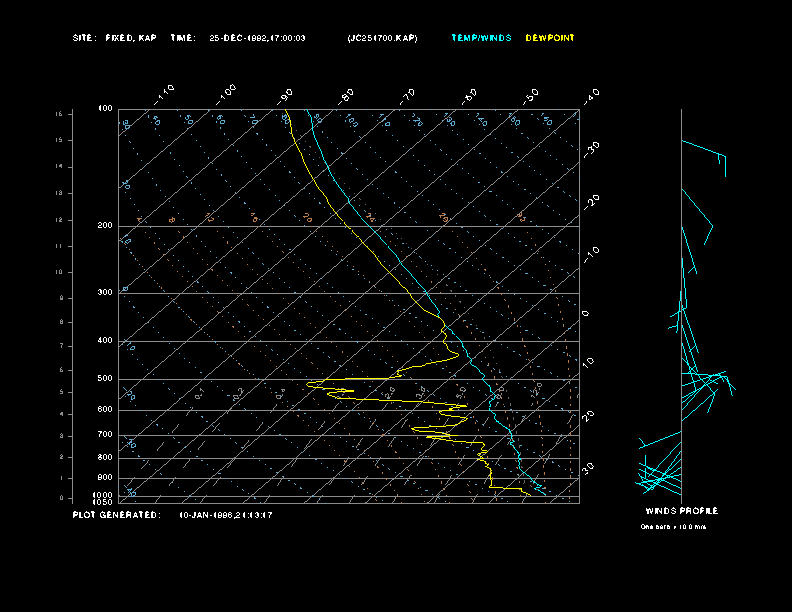Screen dimensions: 792x612
Task: Click the 300 pressure level label
Action: pyautogui.click(x=105, y=293)
